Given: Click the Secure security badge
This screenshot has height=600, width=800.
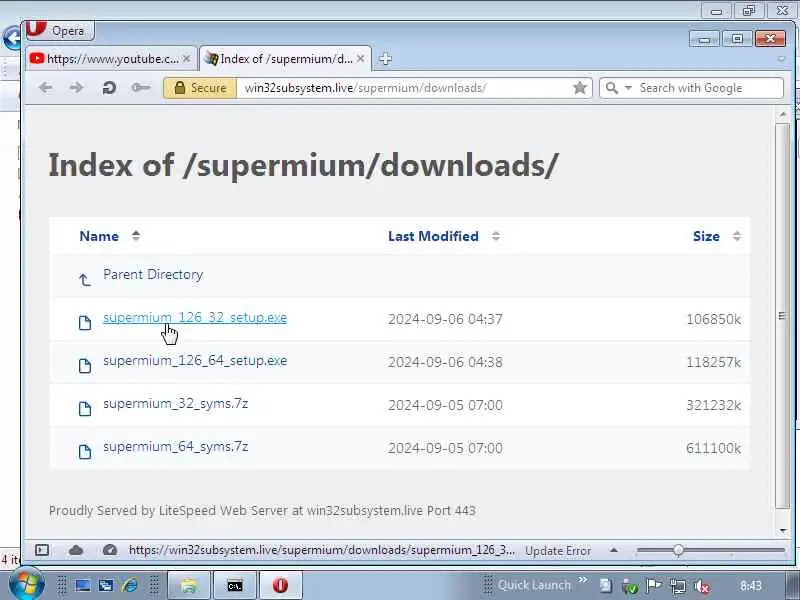Looking at the screenshot, I should click(200, 88).
